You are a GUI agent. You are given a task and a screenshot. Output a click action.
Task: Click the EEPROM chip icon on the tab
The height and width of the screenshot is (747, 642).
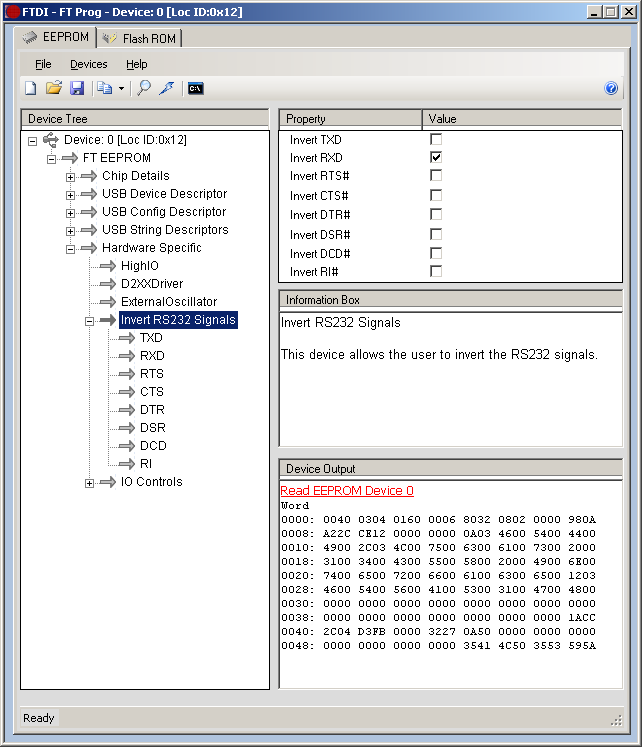click(30, 37)
